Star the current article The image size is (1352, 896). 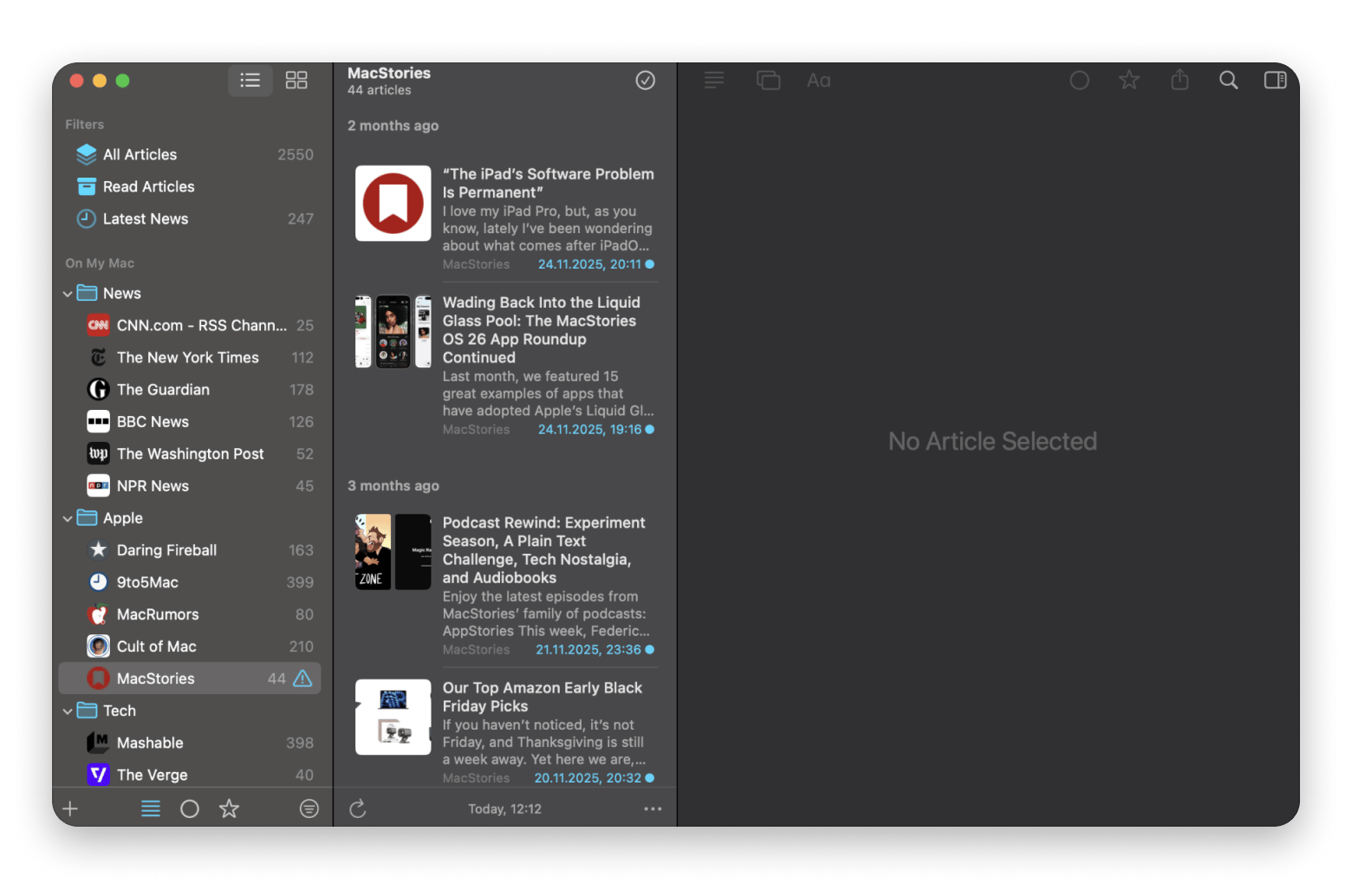click(1128, 80)
